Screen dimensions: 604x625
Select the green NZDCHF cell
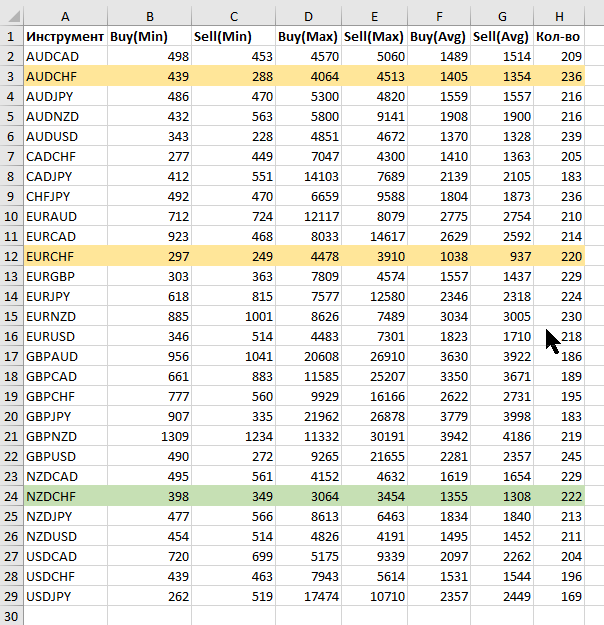[65, 496]
